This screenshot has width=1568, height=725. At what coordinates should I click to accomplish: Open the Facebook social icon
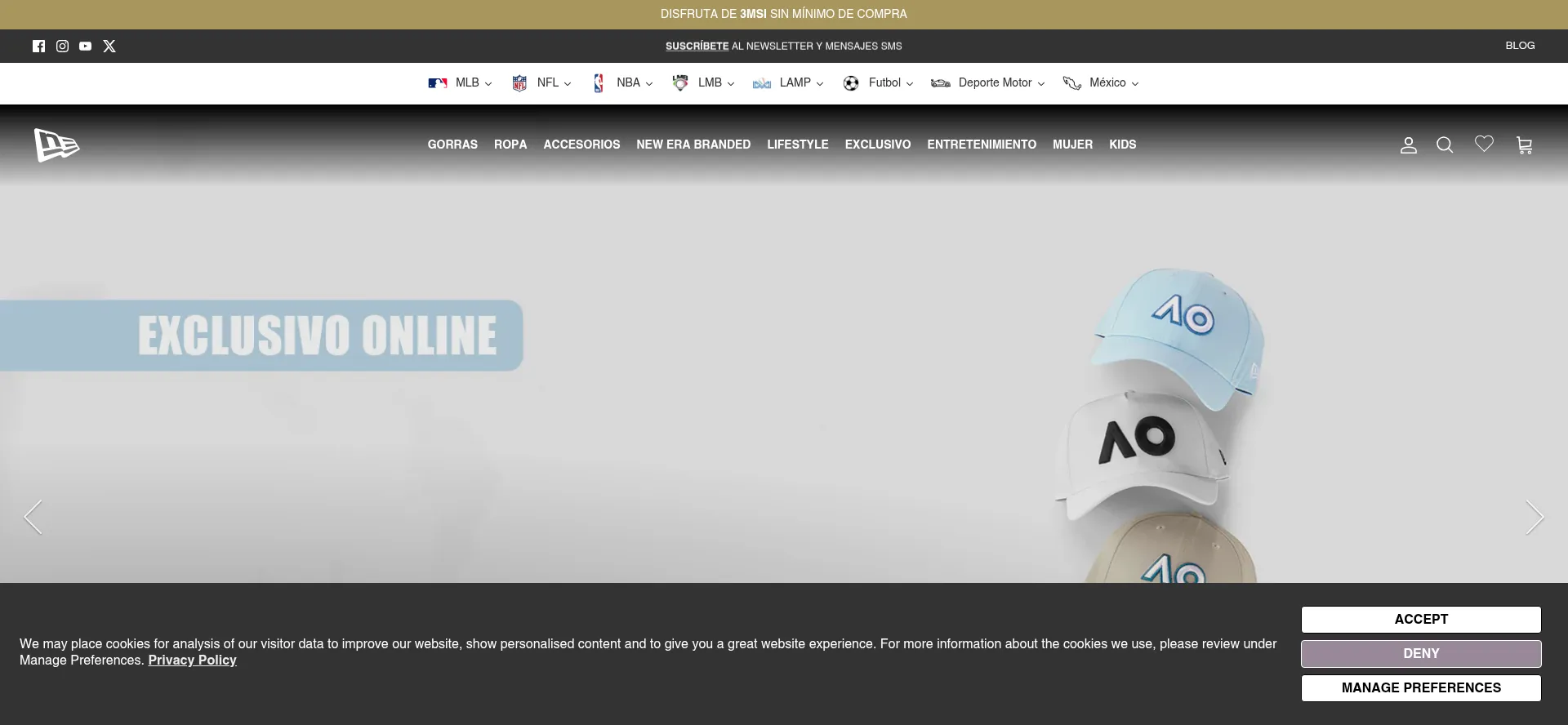click(38, 47)
